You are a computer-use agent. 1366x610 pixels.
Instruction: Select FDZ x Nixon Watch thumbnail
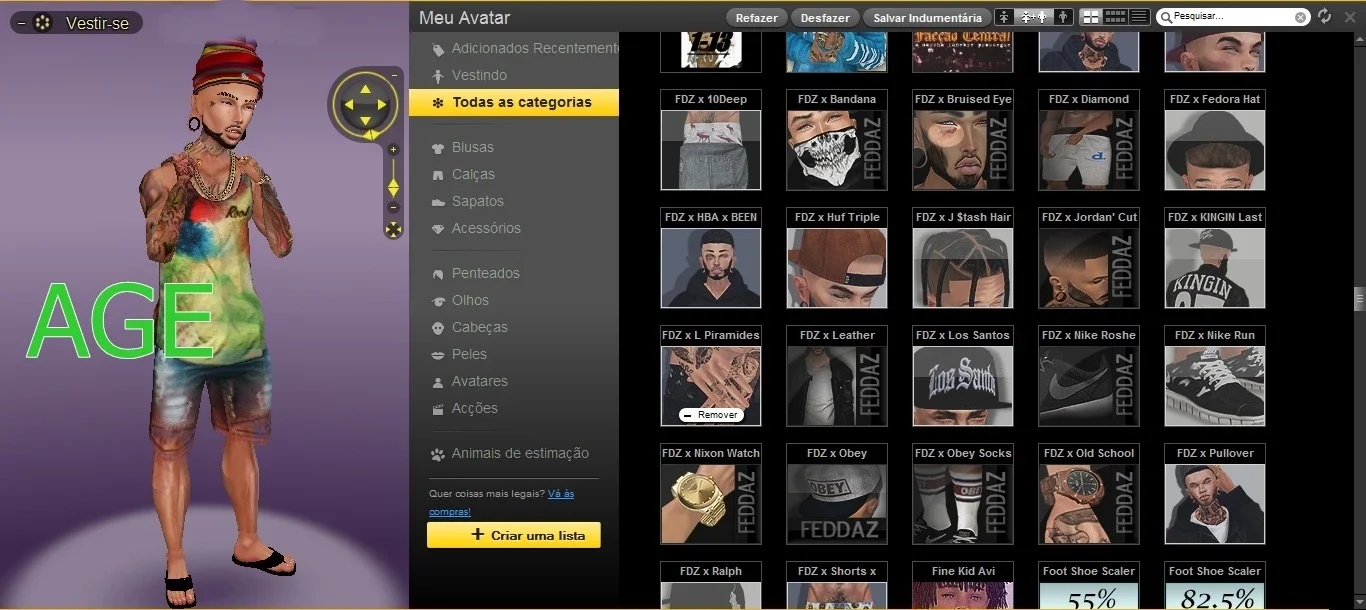click(711, 503)
